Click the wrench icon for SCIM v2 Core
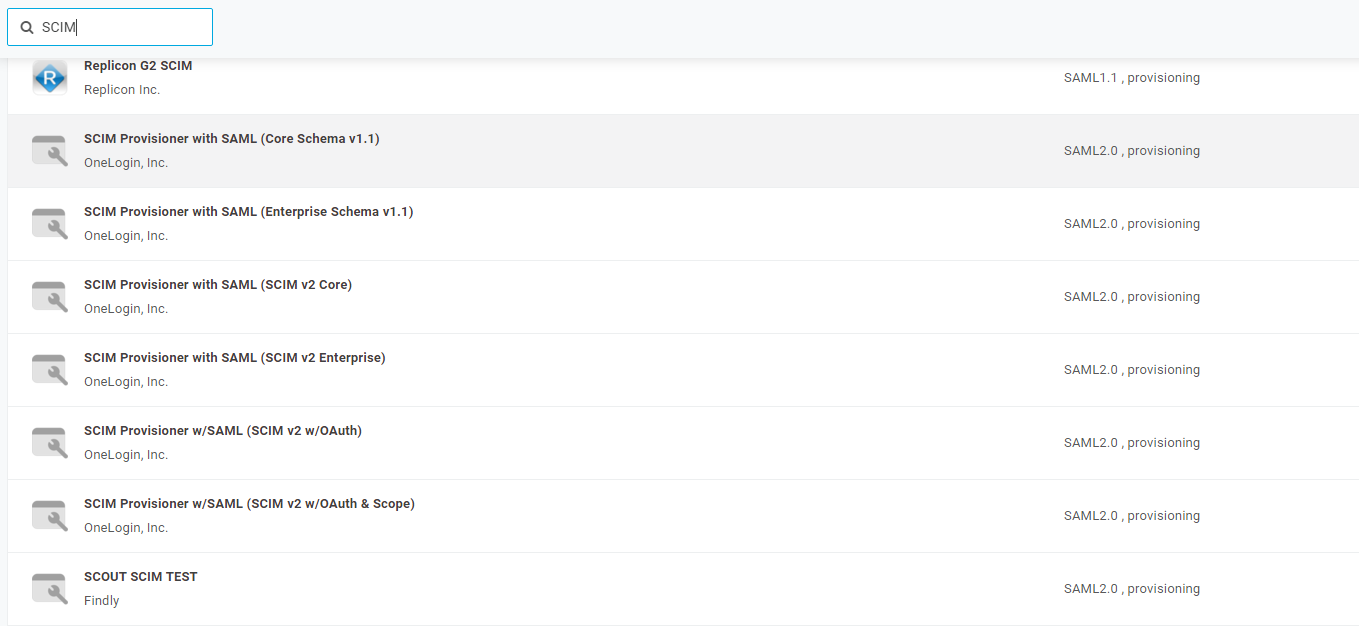The image size is (1359, 626). point(49,296)
